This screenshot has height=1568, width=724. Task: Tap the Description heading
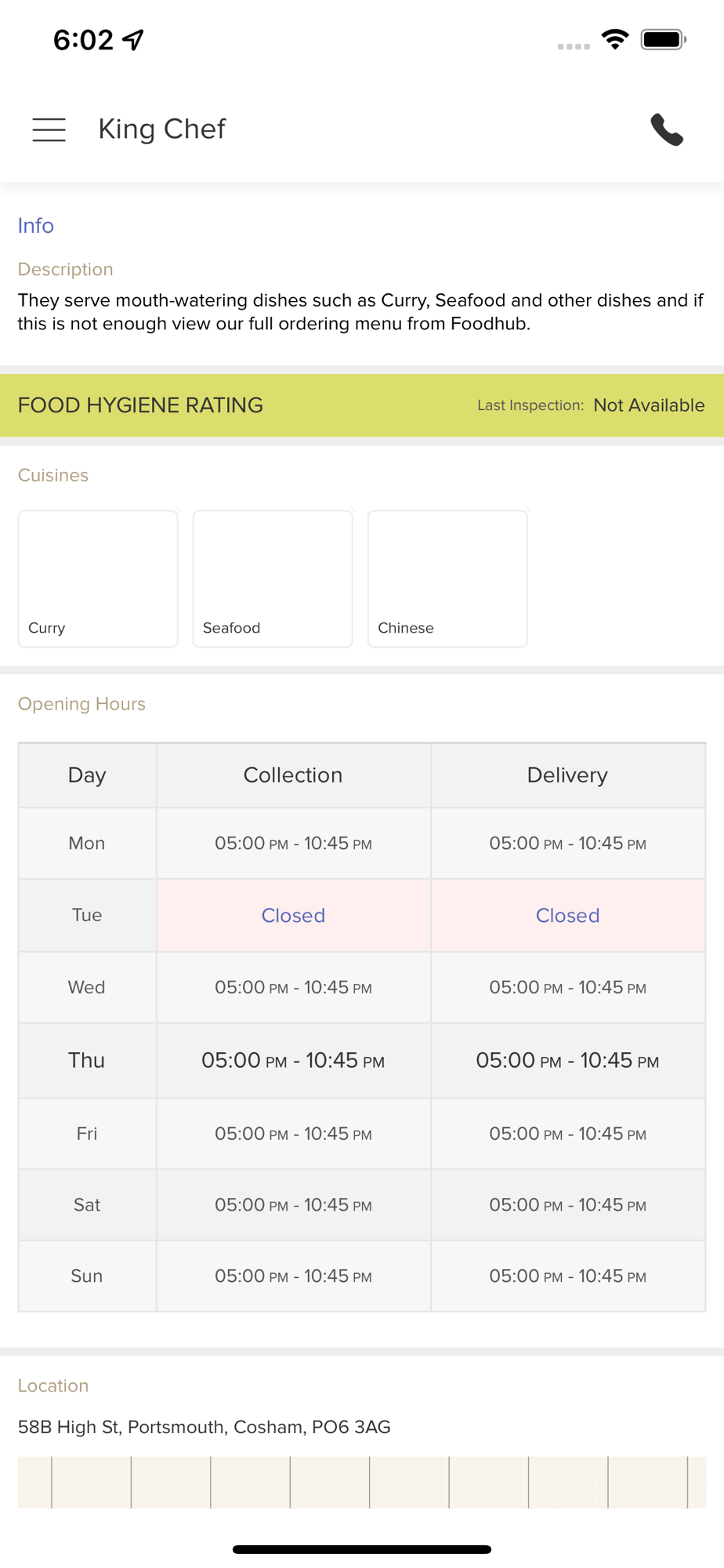point(66,269)
